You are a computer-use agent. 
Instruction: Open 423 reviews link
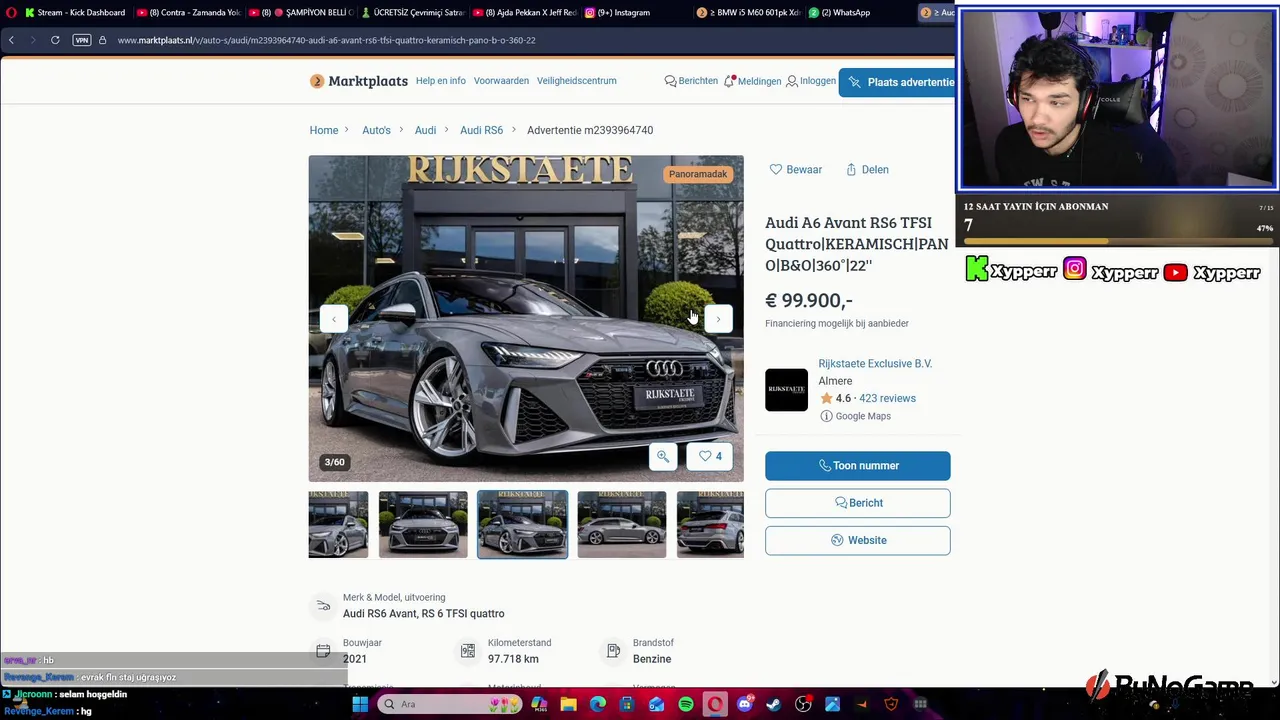pos(887,398)
